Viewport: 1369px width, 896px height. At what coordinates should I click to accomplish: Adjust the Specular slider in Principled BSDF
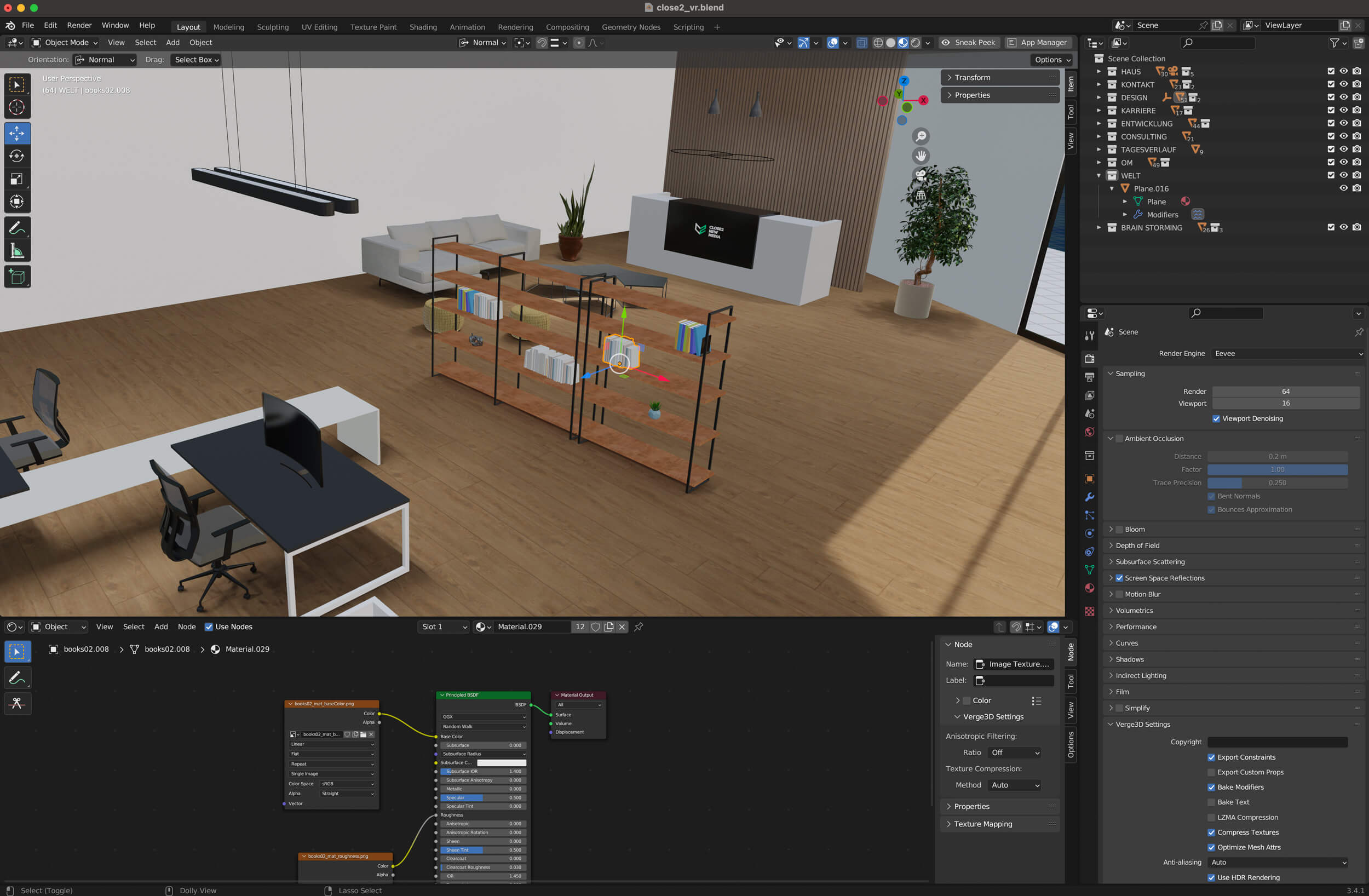click(x=483, y=797)
